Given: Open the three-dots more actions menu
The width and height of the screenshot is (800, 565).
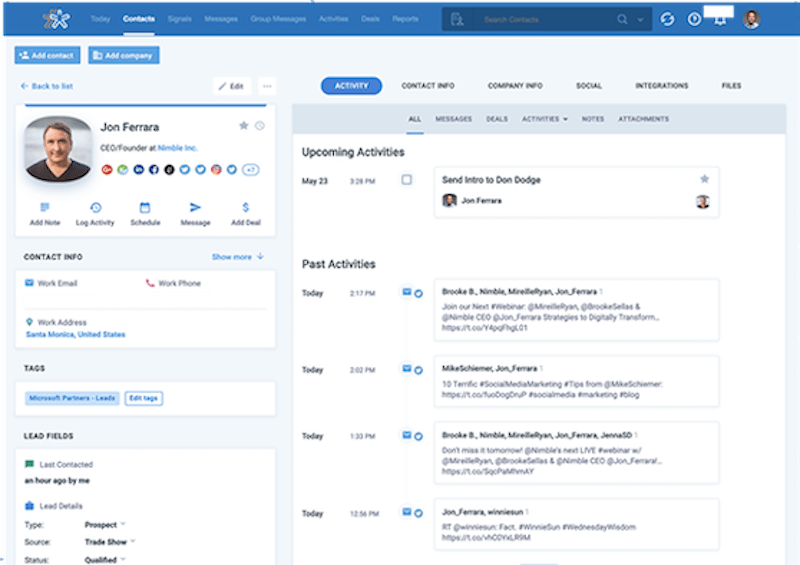Looking at the screenshot, I should click(267, 86).
